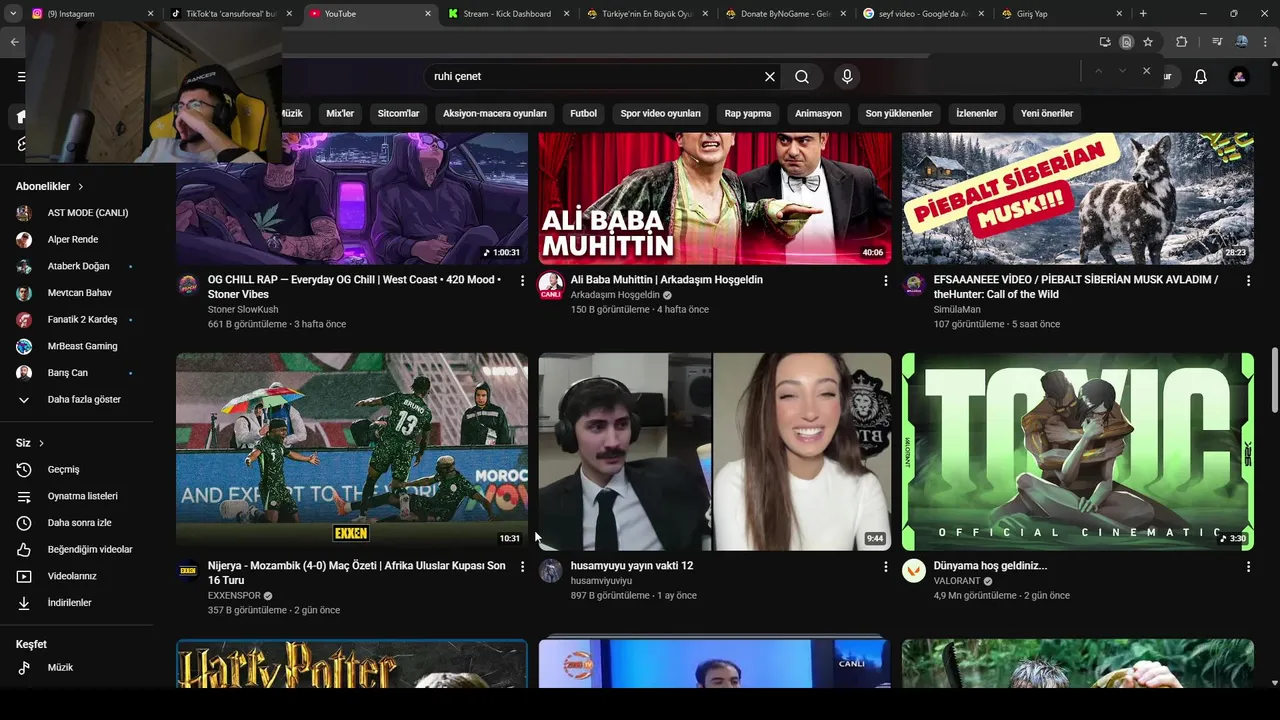The width and height of the screenshot is (1280, 720).
Task: Open Chrome three-dot menu
Action: (1266, 42)
